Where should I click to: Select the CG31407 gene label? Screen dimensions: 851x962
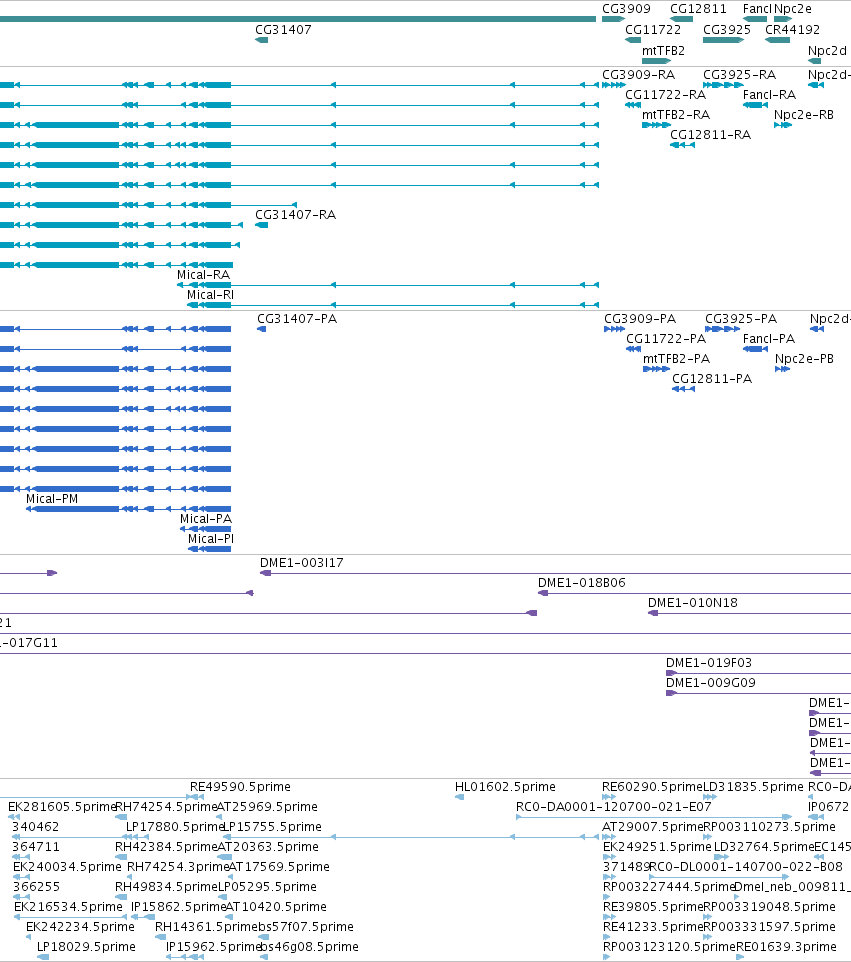click(x=283, y=29)
